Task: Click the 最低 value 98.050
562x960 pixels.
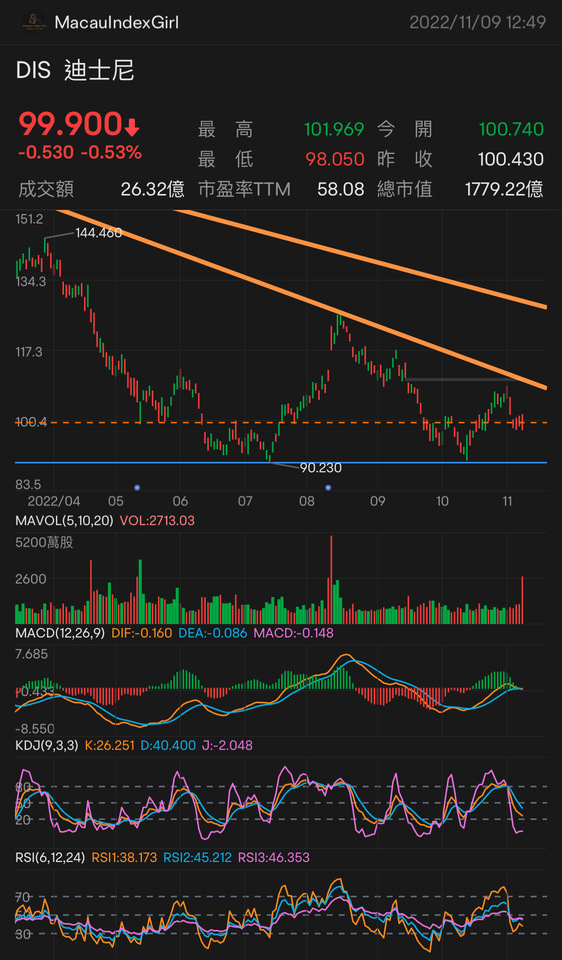Action: click(335, 160)
